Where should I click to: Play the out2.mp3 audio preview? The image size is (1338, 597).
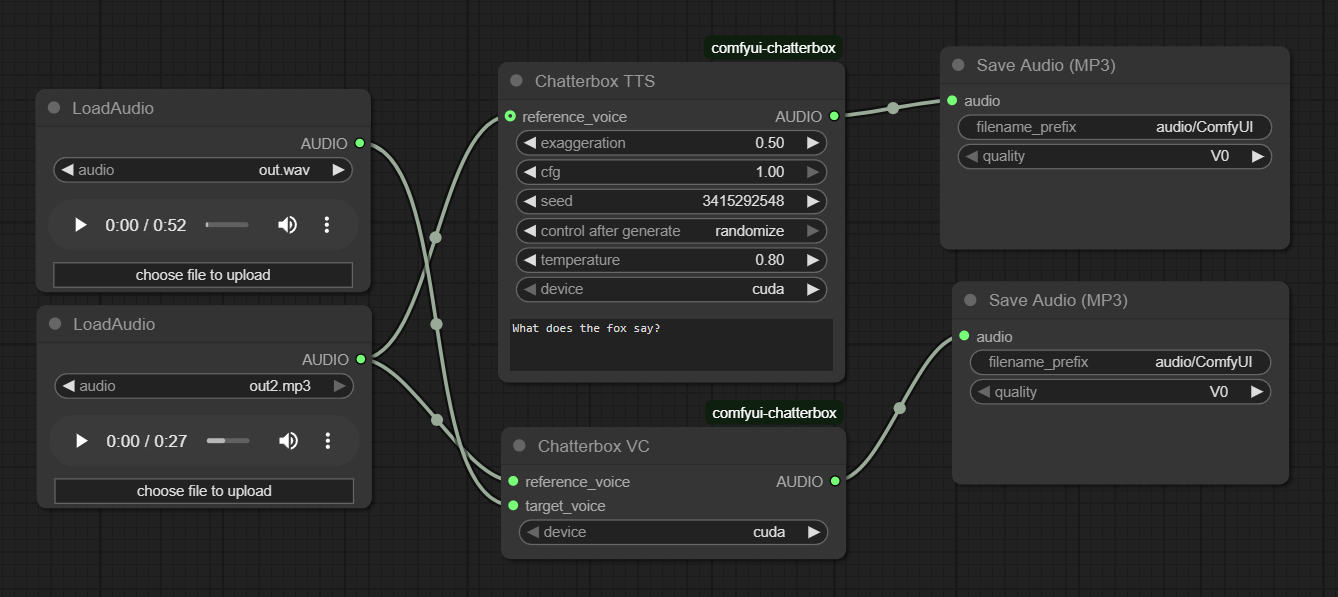[x=82, y=441]
